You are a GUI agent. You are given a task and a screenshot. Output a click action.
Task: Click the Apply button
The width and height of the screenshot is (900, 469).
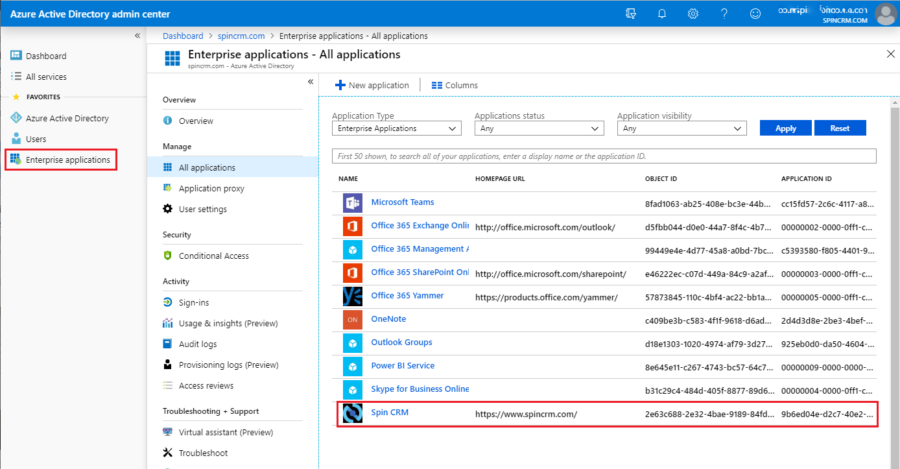click(785, 128)
